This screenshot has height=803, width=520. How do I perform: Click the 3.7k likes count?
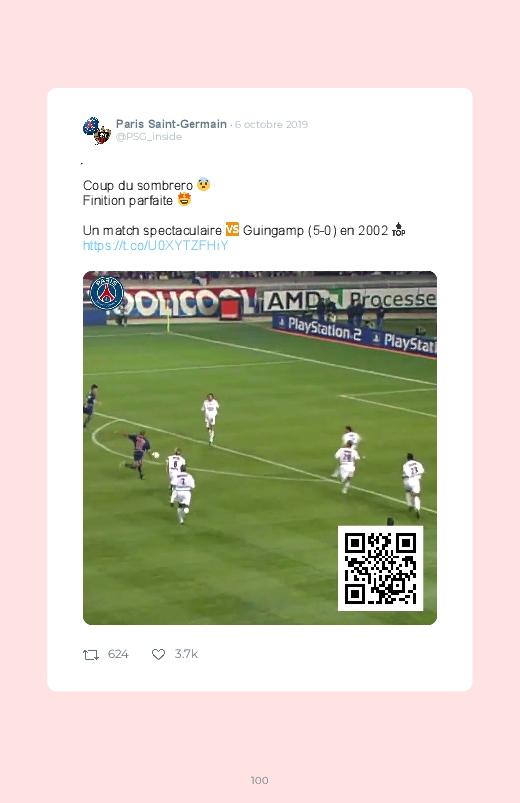coord(186,654)
